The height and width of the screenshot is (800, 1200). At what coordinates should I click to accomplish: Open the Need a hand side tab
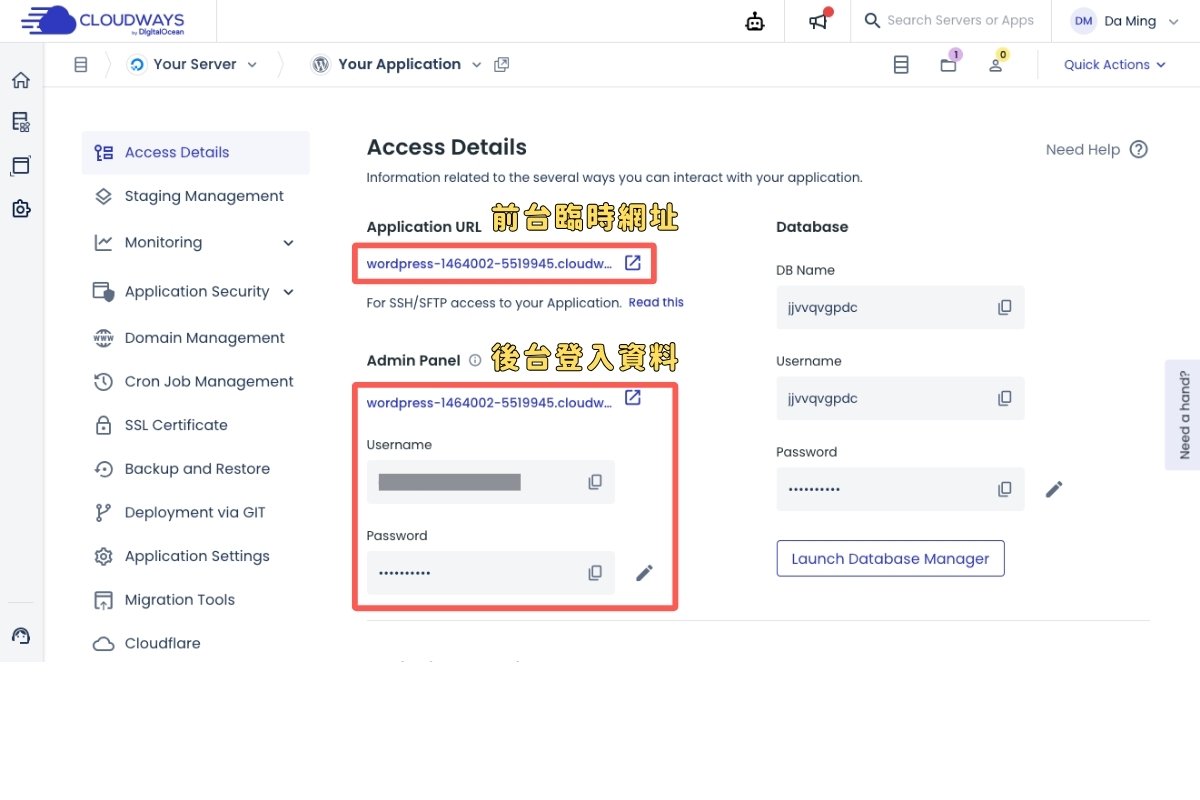[1184, 414]
